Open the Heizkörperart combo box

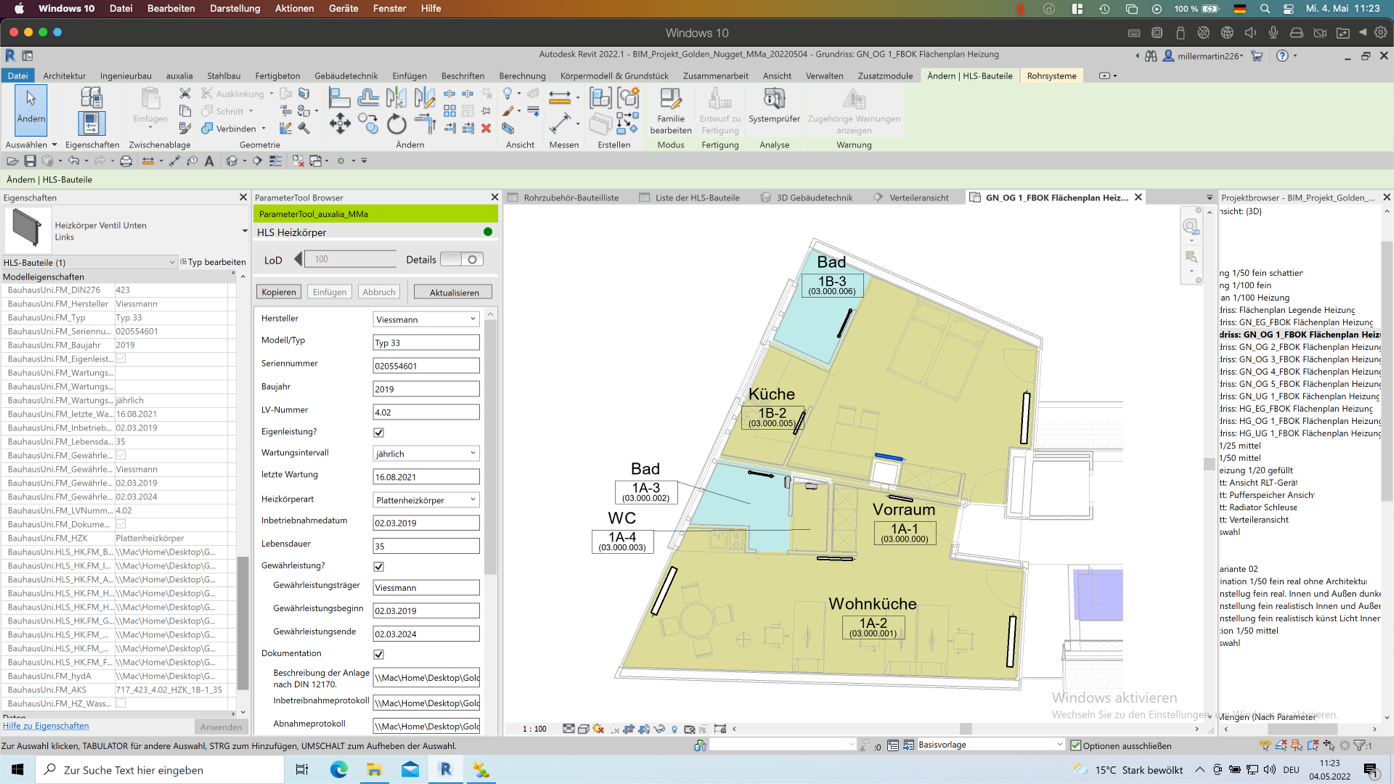[426, 500]
